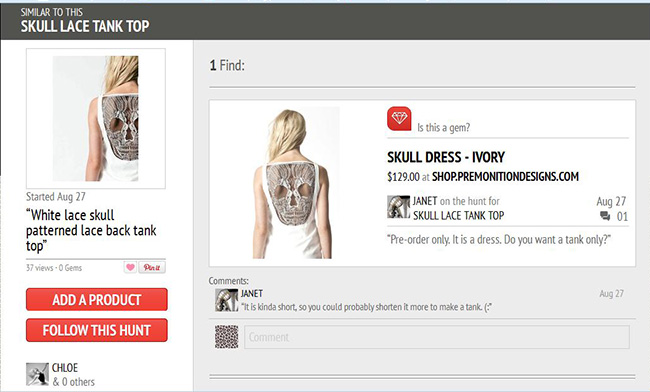Click the JANET commenter name
This screenshot has height=392, width=650.
click(x=252, y=293)
